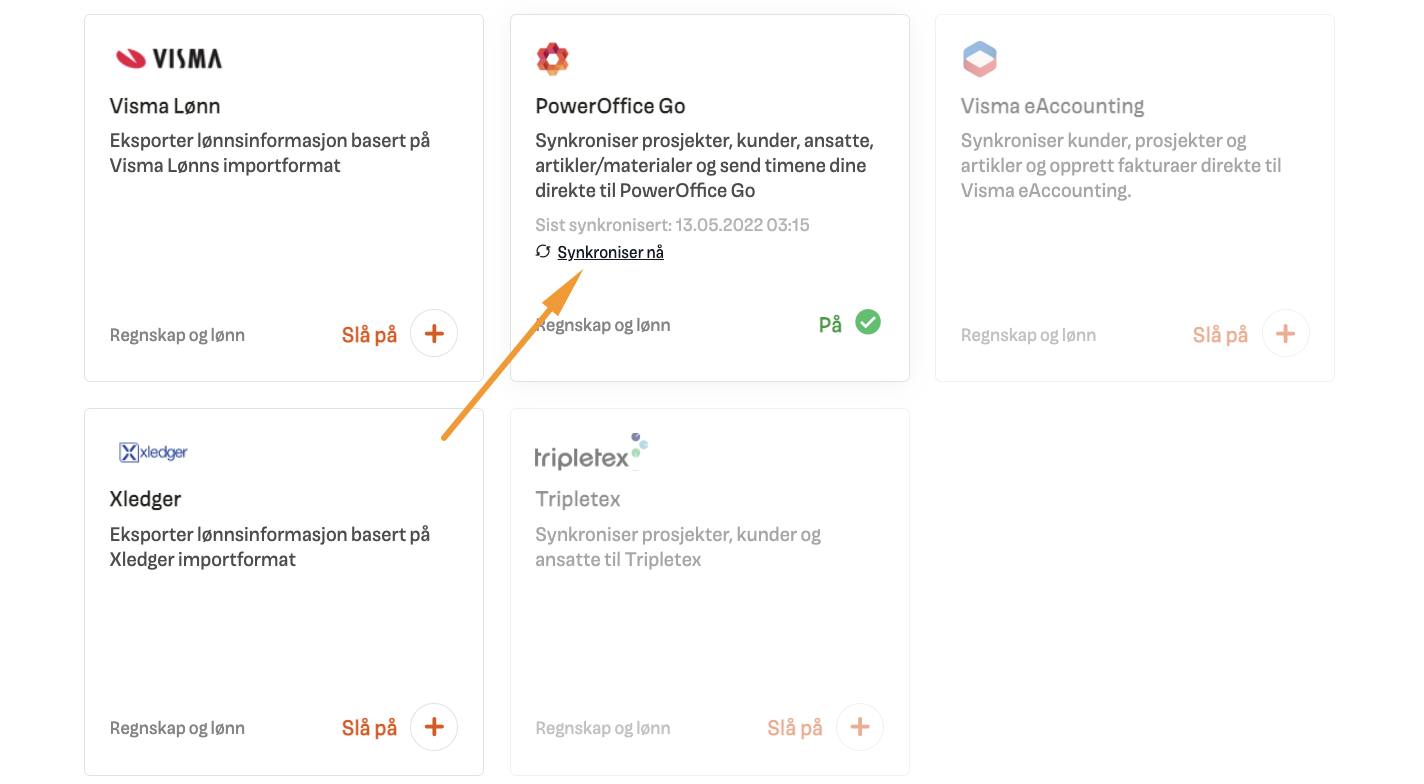Enable Visma eAccounting using Slå på
Screen dimensions: 1424x784
[1220, 334]
